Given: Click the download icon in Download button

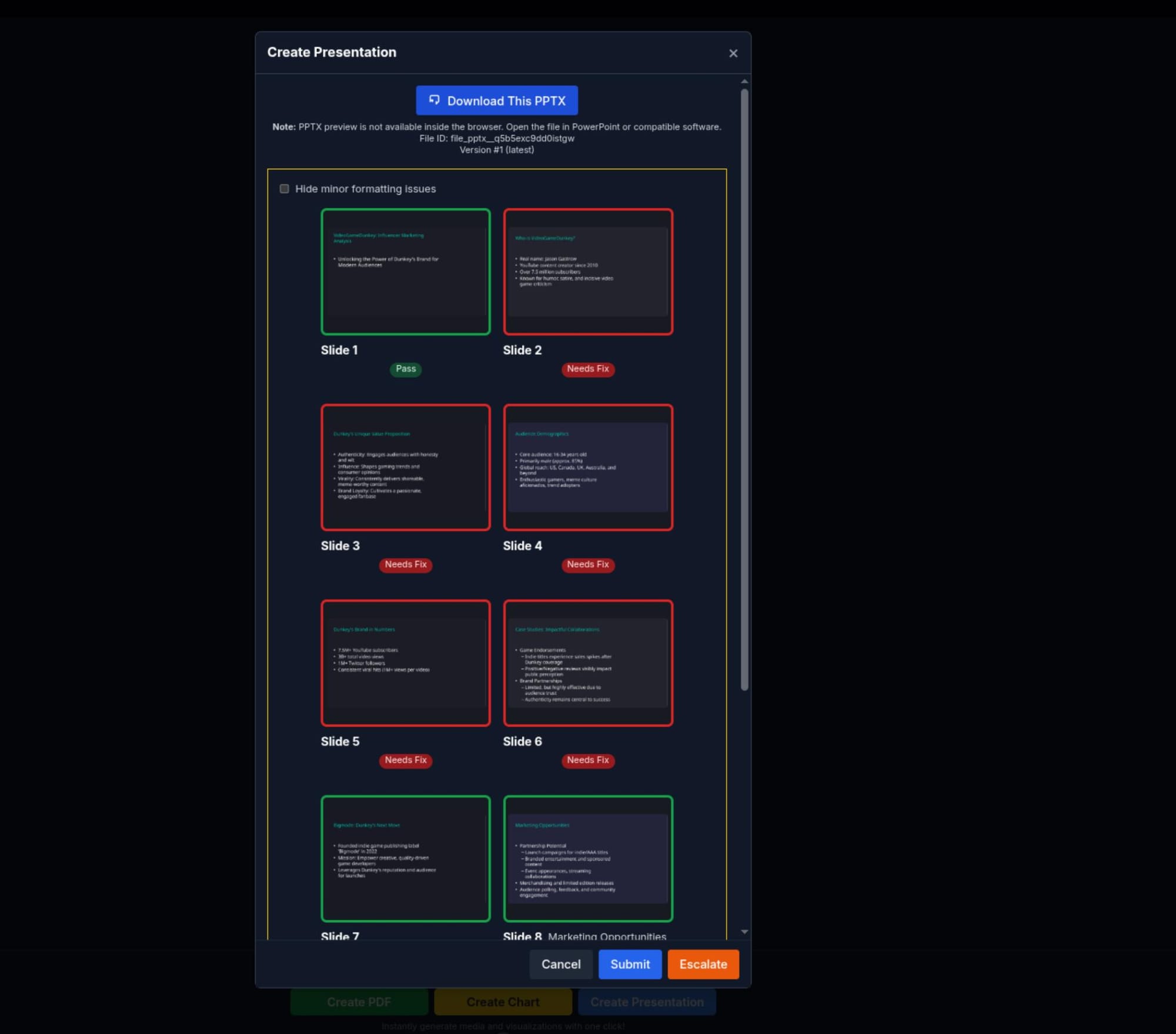Looking at the screenshot, I should (434, 100).
